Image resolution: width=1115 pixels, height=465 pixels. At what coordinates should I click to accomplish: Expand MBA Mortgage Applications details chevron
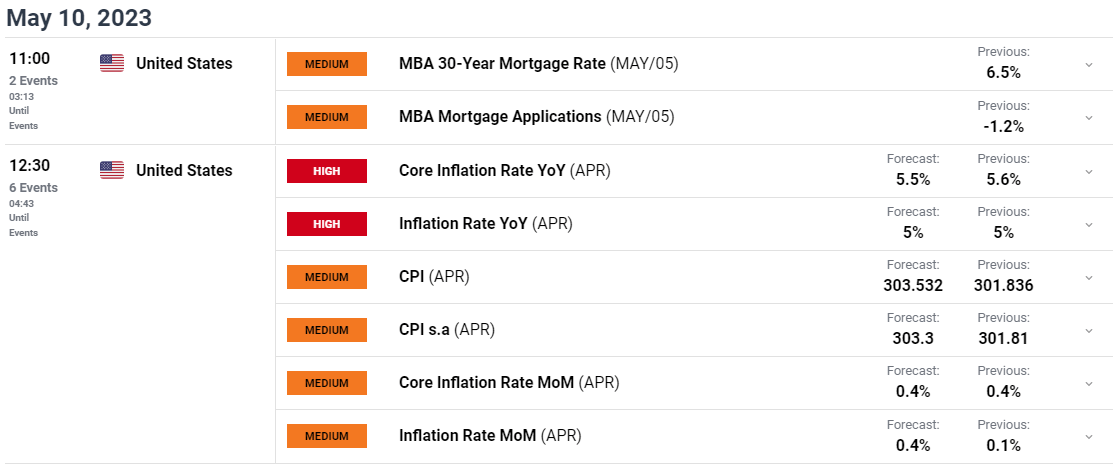(1089, 117)
